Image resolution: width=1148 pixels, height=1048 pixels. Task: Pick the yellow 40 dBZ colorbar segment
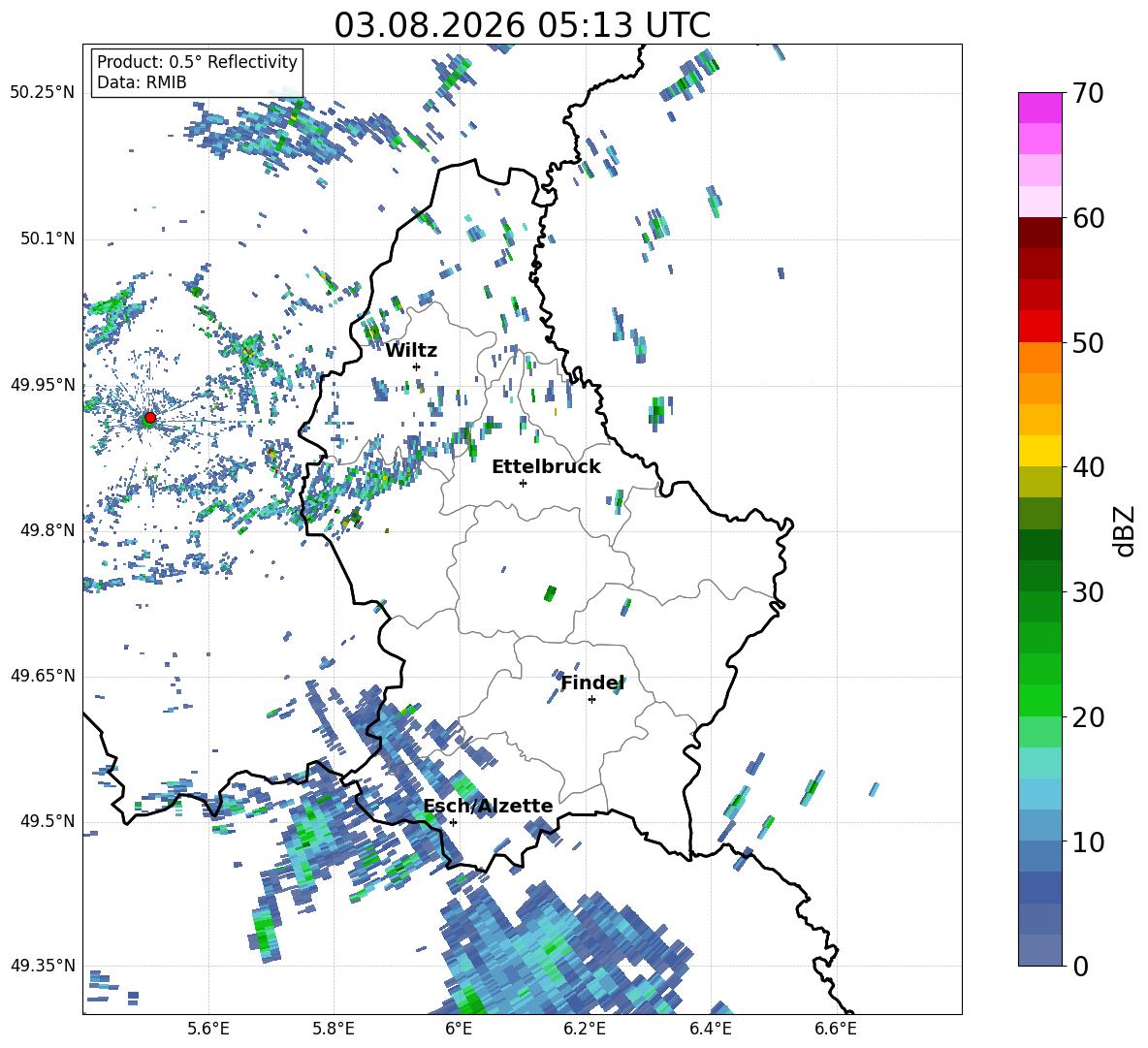click(1039, 451)
